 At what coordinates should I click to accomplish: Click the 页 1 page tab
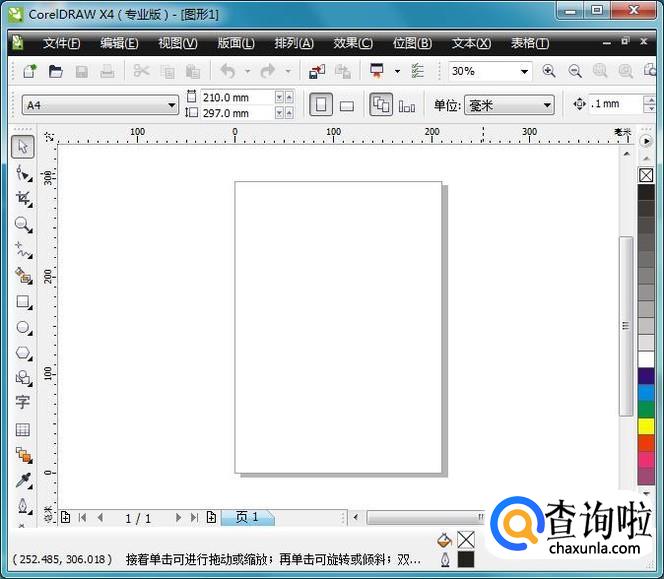tap(247, 517)
